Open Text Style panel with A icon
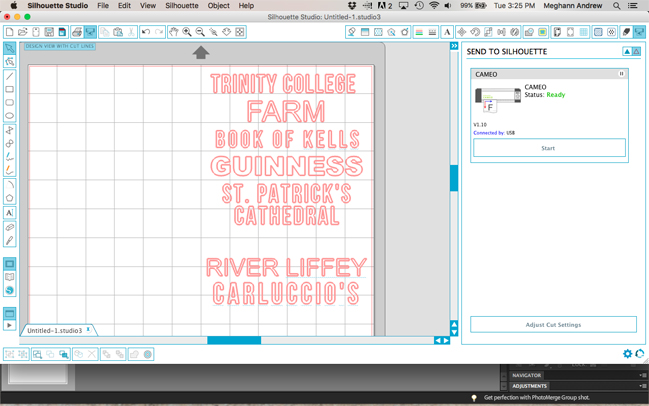Viewport: 649px width, 406px height. coord(447,32)
